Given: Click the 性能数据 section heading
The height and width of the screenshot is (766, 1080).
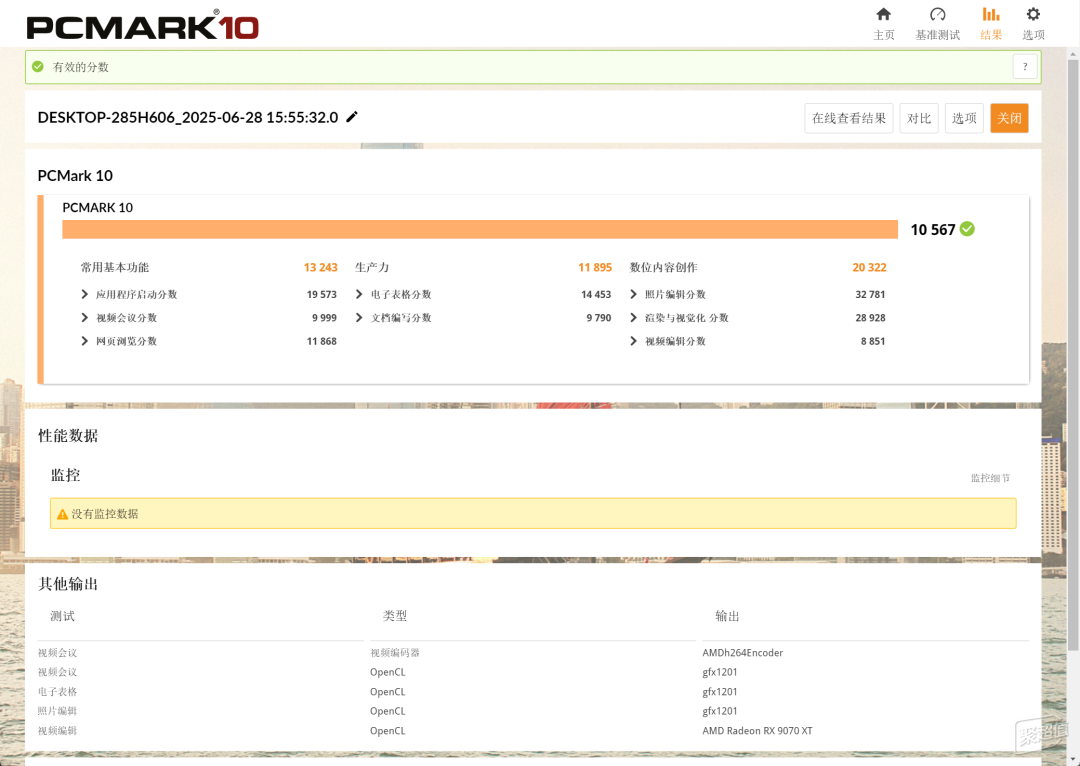Looking at the screenshot, I should [68, 435].
